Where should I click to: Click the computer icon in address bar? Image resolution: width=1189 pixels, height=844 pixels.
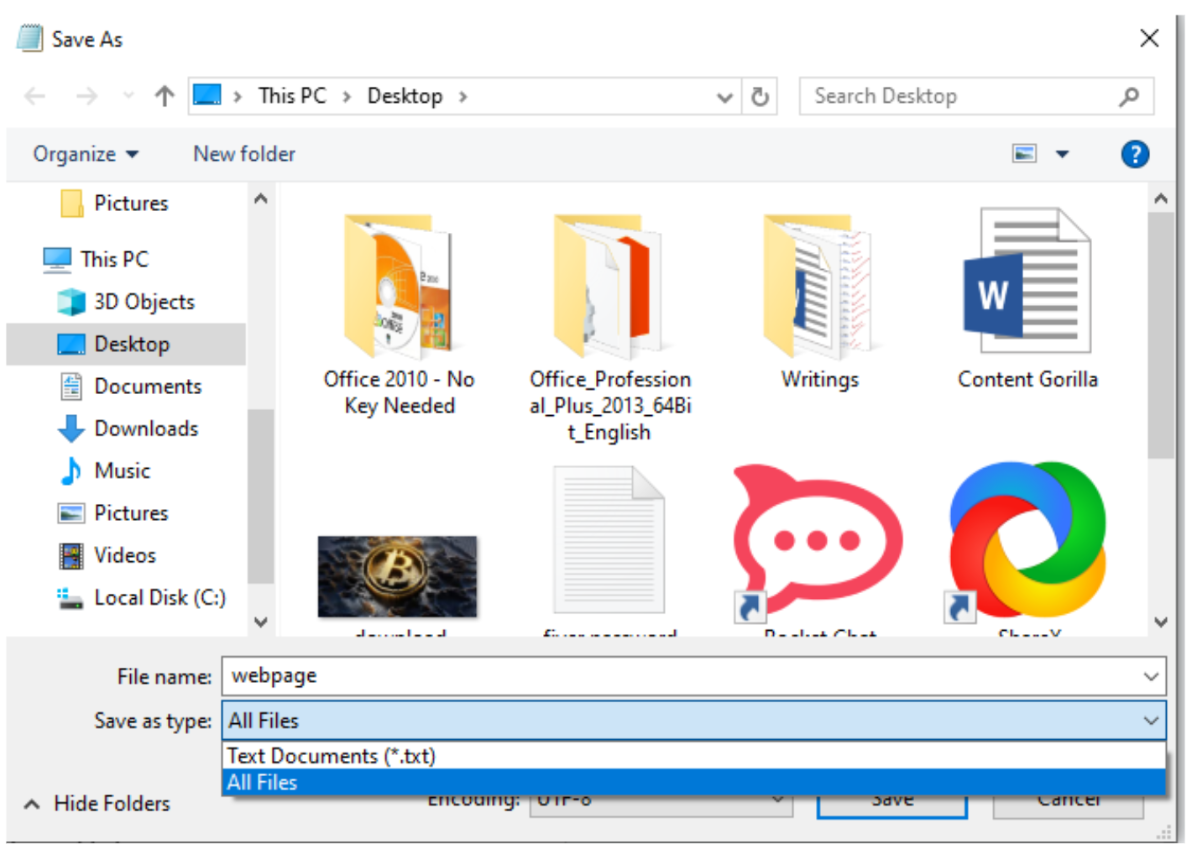point(207,96)
